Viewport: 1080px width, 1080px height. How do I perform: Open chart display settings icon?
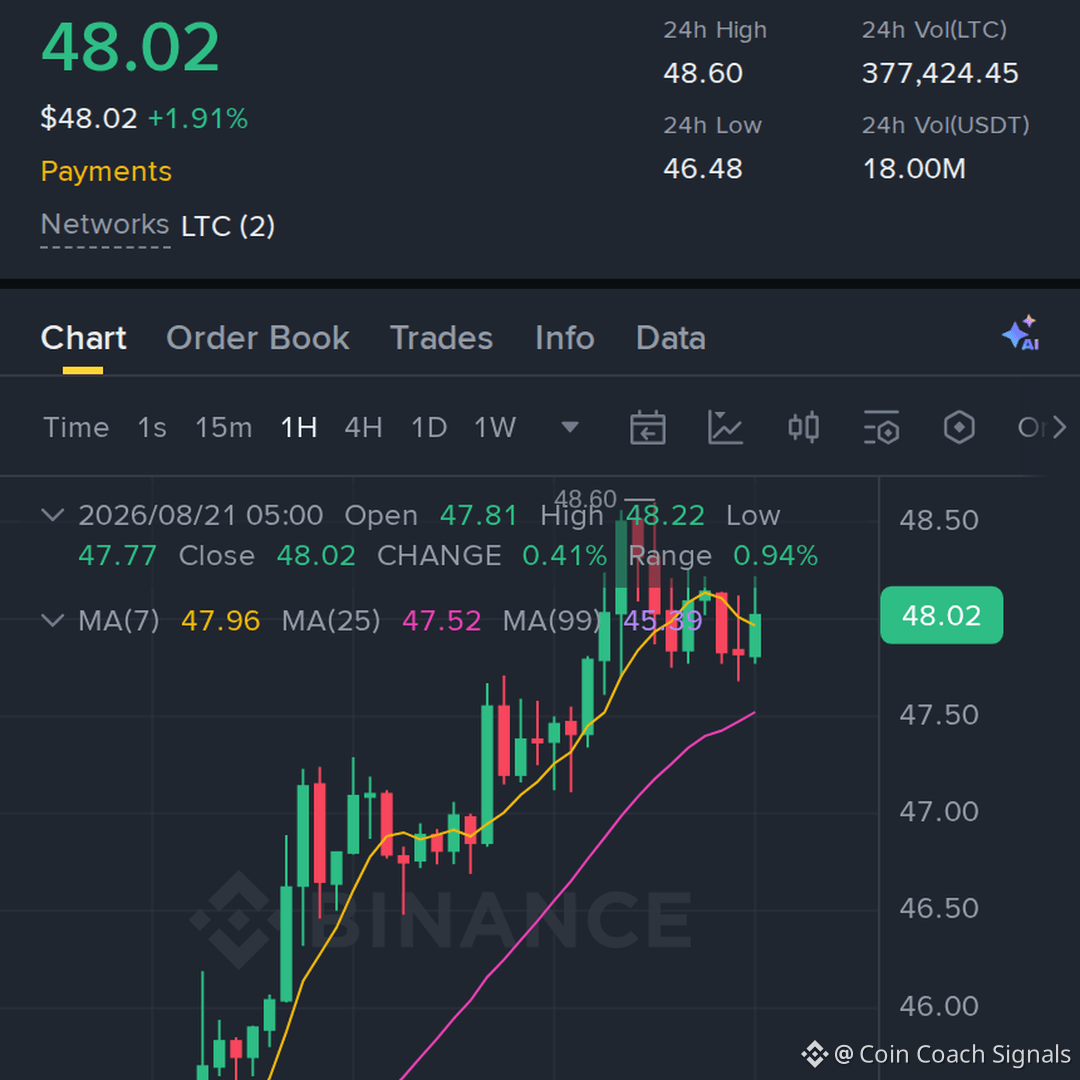(881, 427)
